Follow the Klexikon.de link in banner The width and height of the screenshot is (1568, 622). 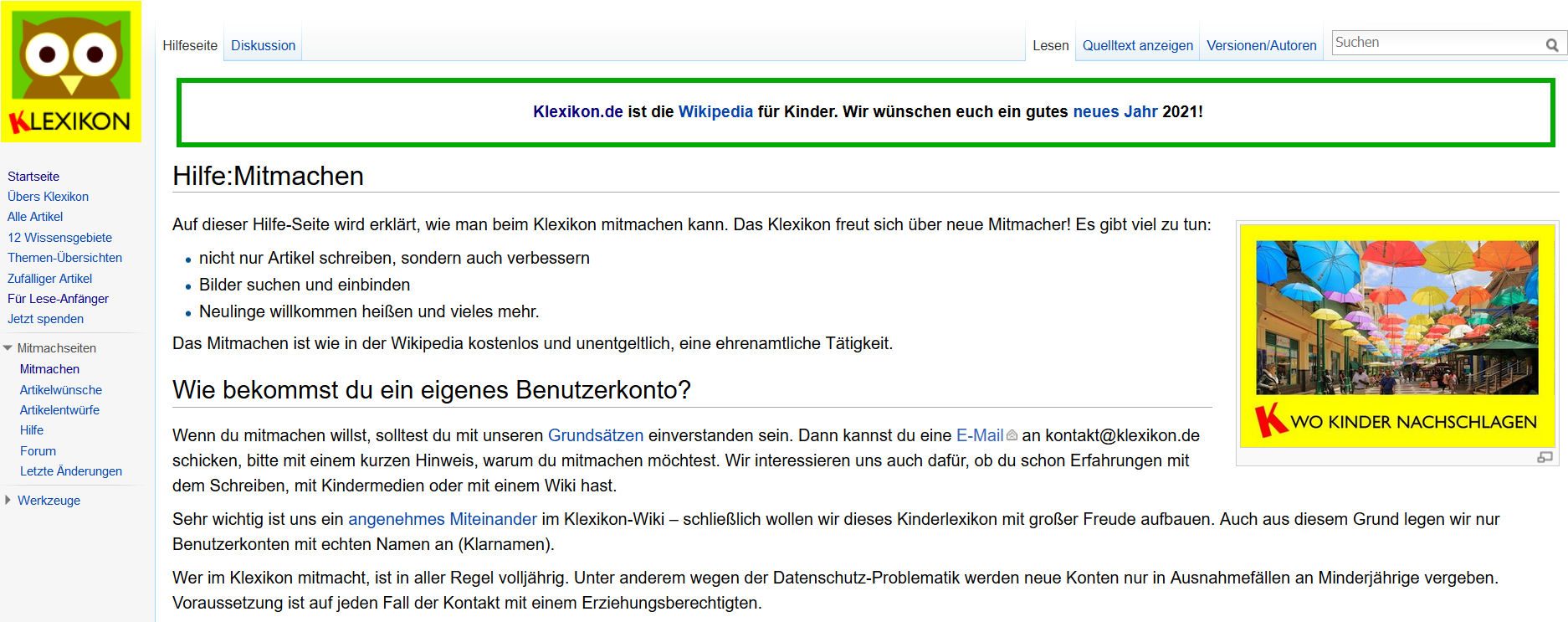click(x=578, y=111)
